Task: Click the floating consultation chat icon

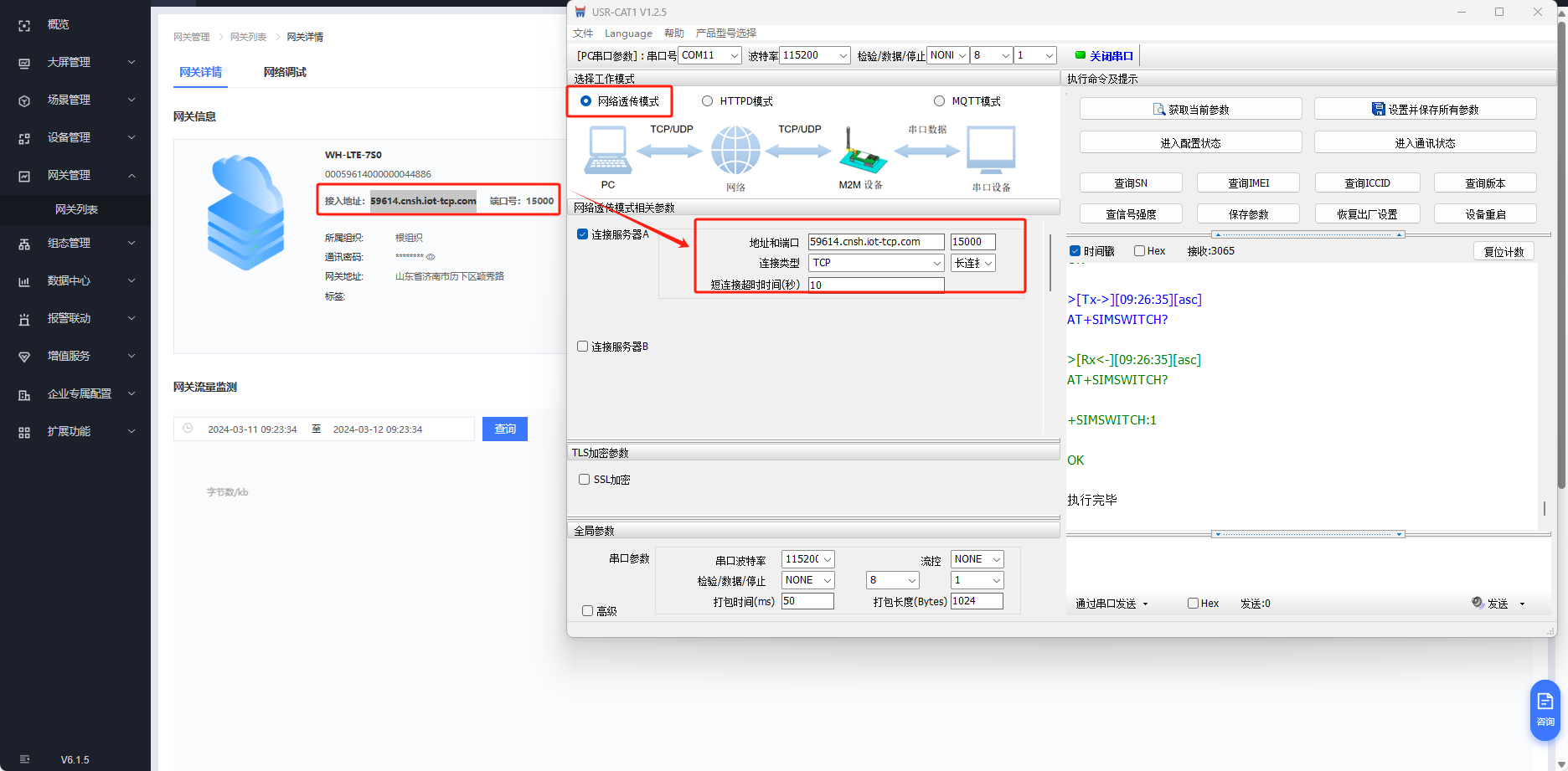Action: pos(1545,709)
